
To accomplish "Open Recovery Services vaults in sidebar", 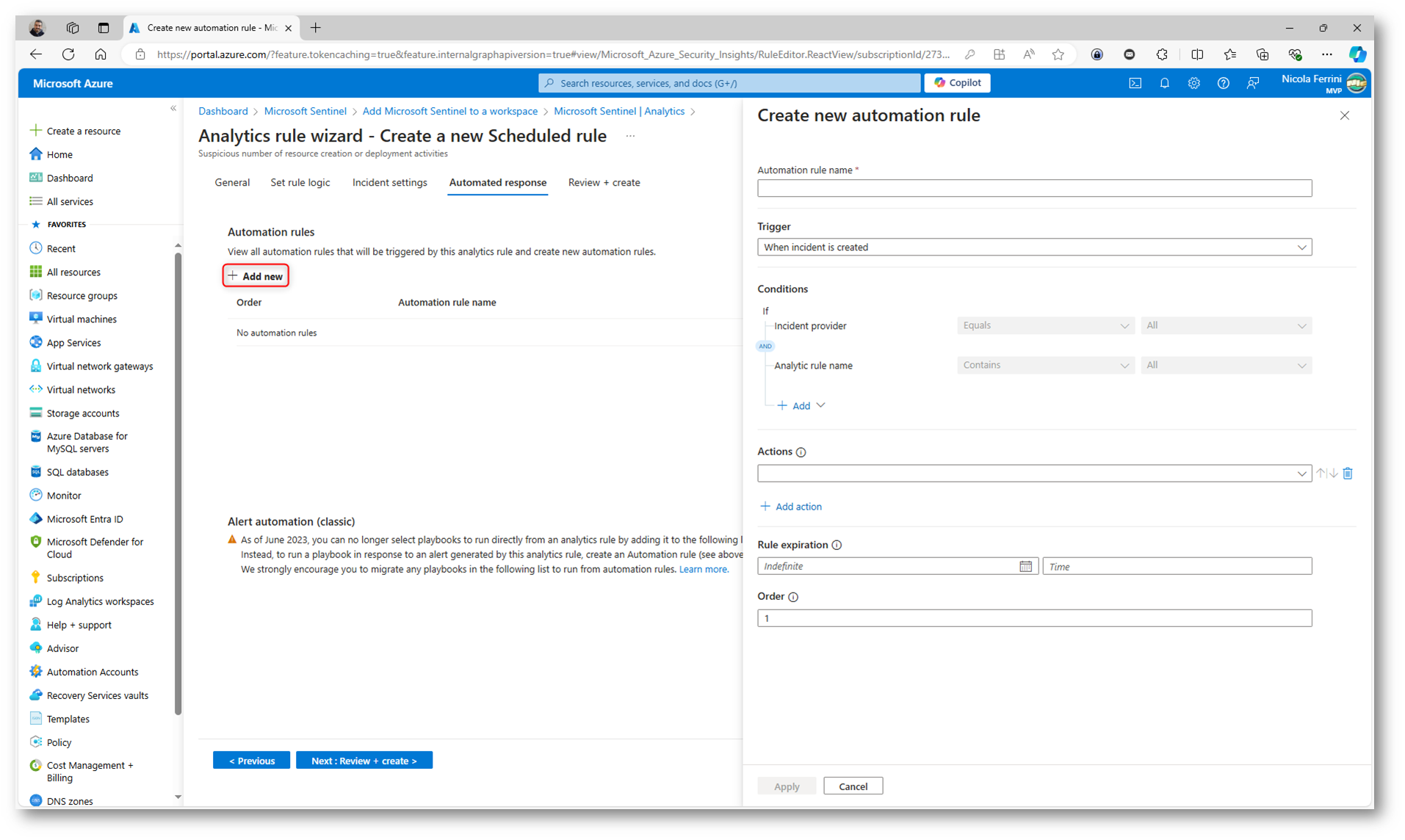I will [97, 695].
